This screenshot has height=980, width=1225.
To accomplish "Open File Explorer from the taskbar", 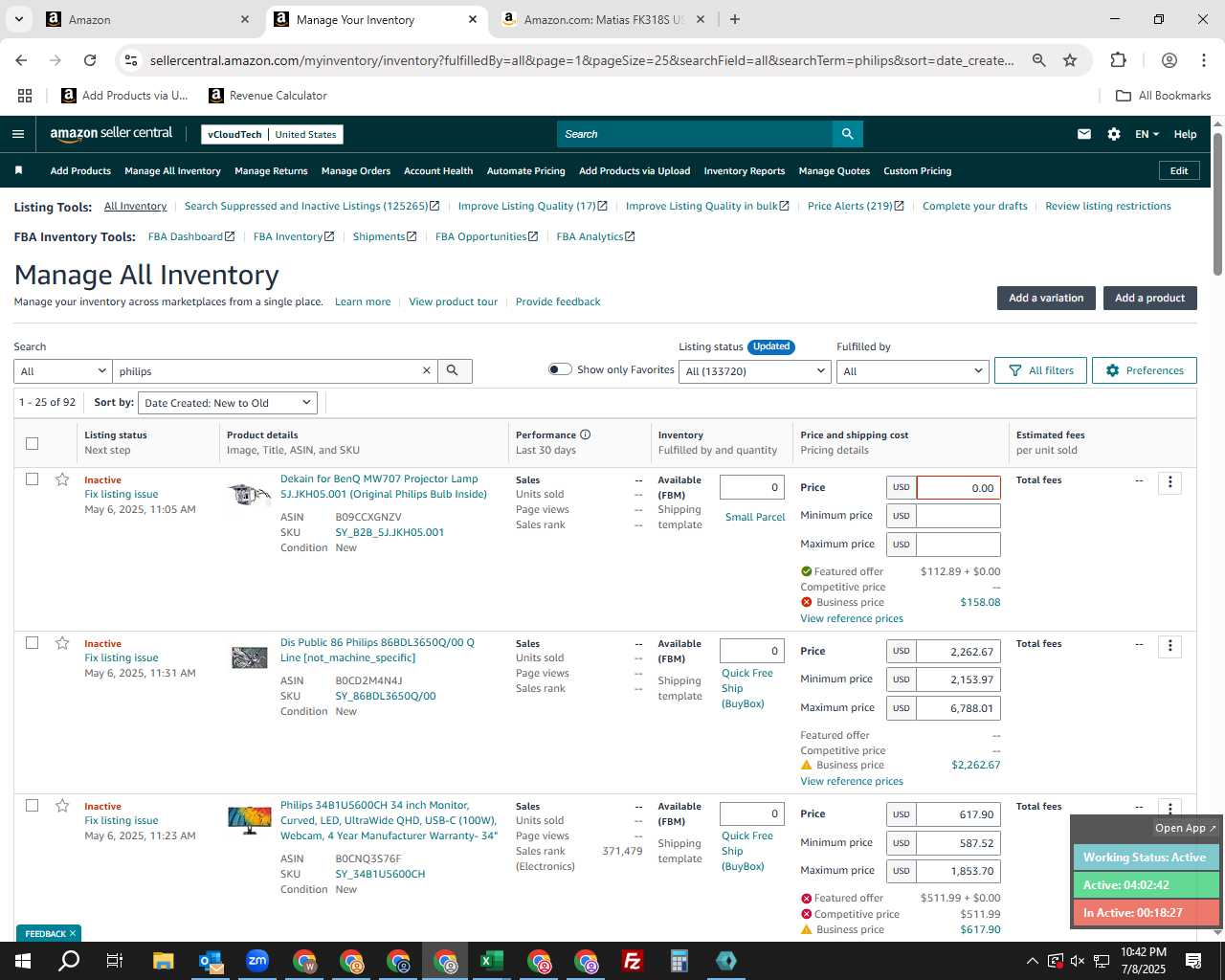I will coord(164,961).
